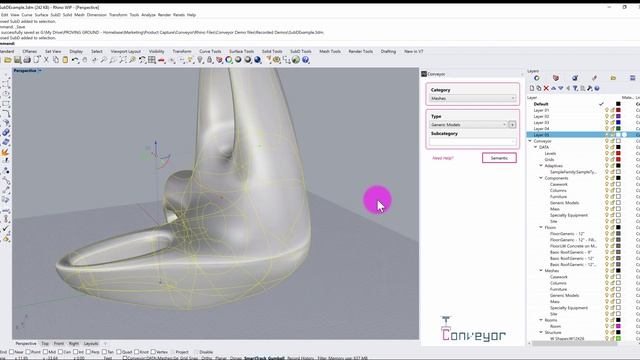Save the model using the floppy disk icon
This screenshot has height=360, width=640.
click(x=18, y=60)
